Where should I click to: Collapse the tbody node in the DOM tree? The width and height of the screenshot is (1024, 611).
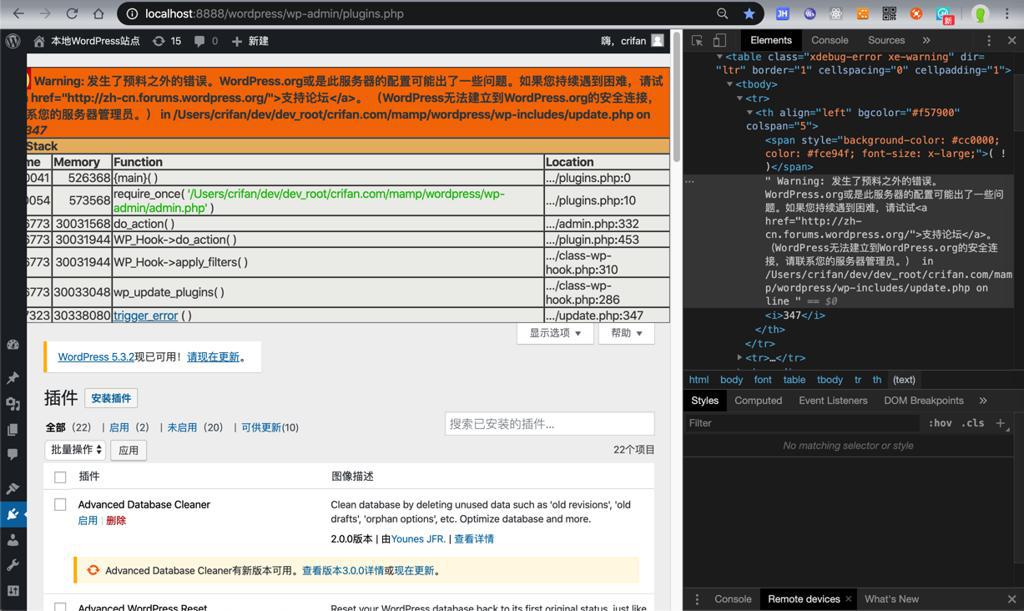coord(729,84)
